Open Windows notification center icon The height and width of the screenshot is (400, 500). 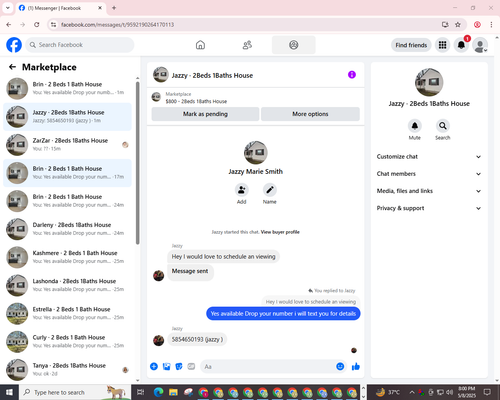click(x=487, y=392)
